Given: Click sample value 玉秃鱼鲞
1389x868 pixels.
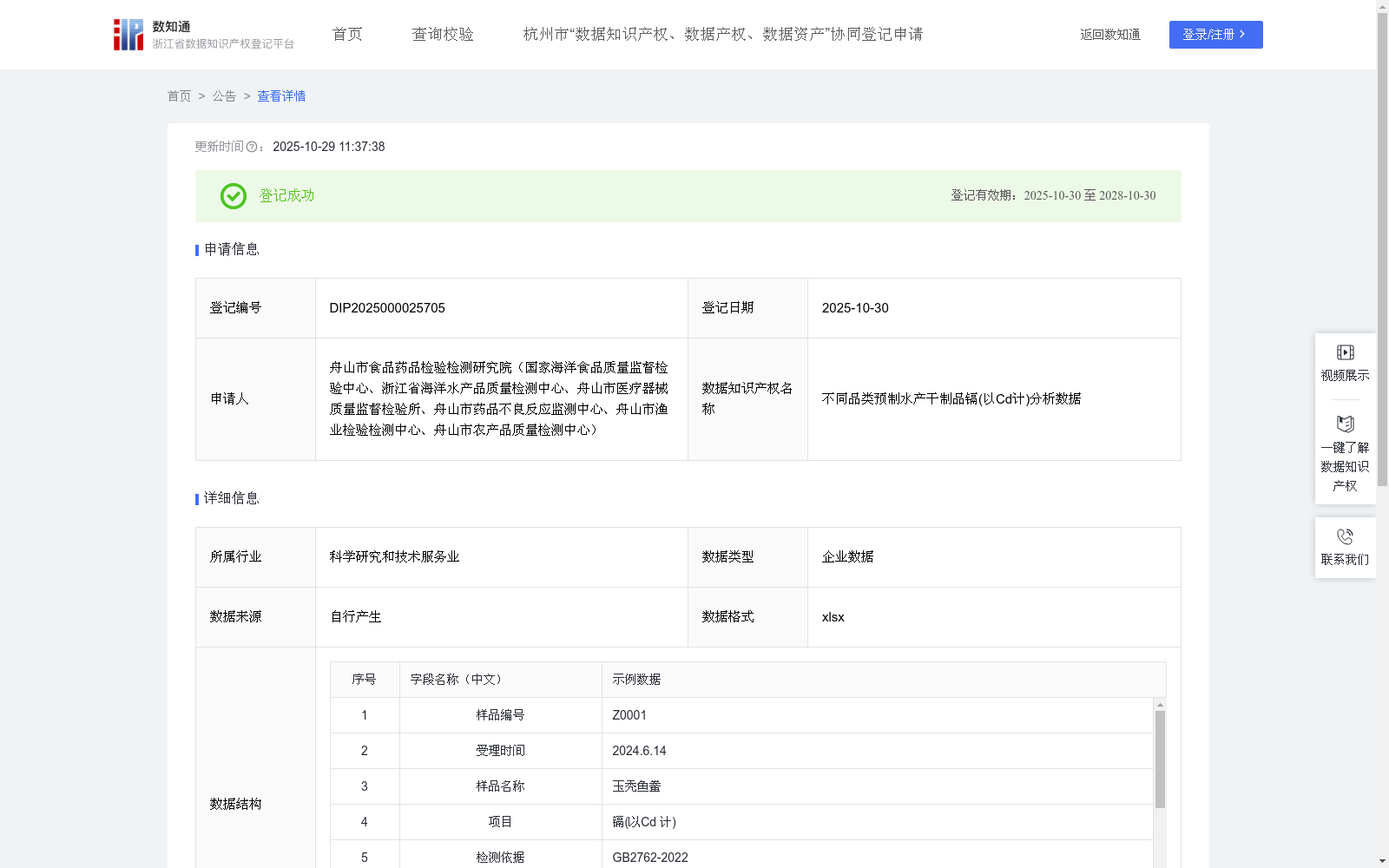Looking at the screenshot, I should (x=636, y=786).
